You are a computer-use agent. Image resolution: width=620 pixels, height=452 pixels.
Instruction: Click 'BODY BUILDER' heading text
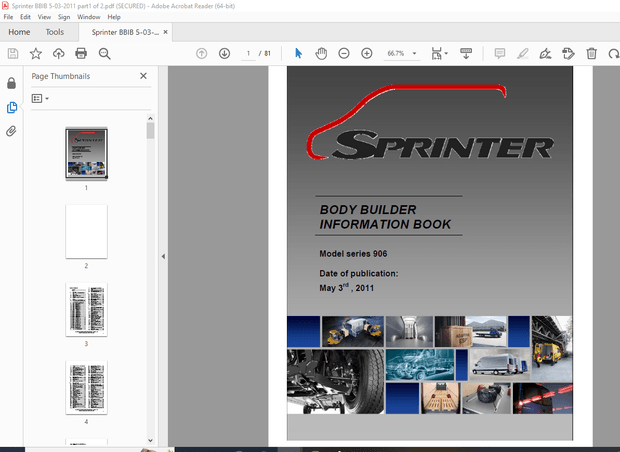tap(368, 210)
